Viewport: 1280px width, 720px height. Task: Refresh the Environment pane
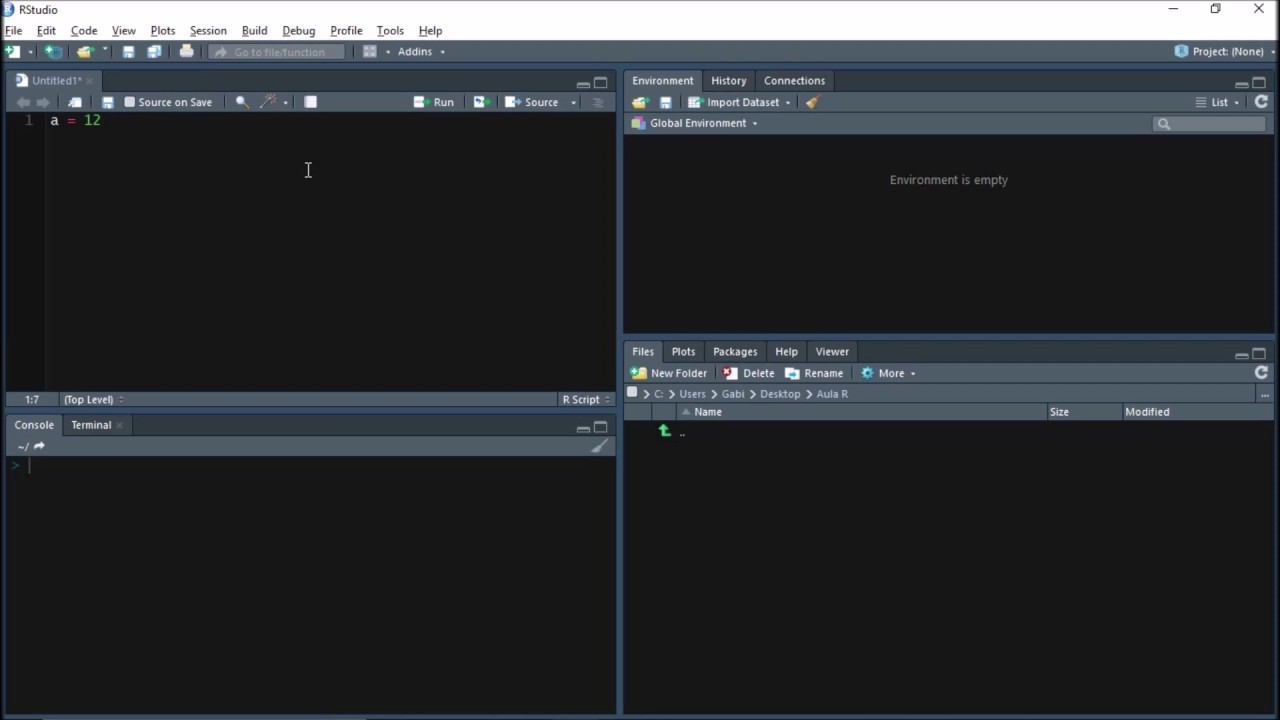click(1261, 102)
